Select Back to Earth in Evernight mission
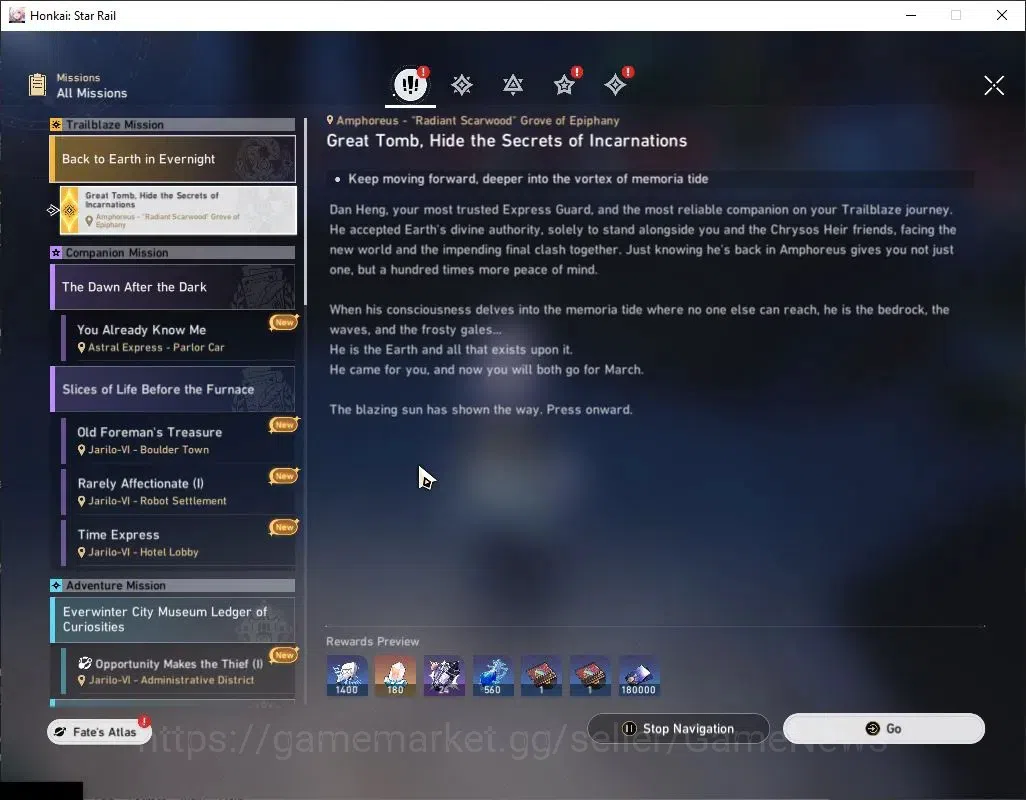Viewport: 1026px width, 800px height. (x=173, y=159)
